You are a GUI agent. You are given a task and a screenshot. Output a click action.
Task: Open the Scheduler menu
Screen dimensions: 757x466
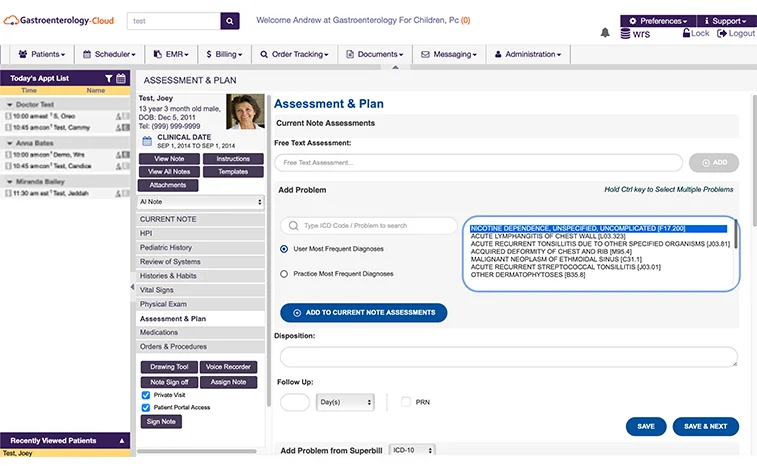point(109,54)
